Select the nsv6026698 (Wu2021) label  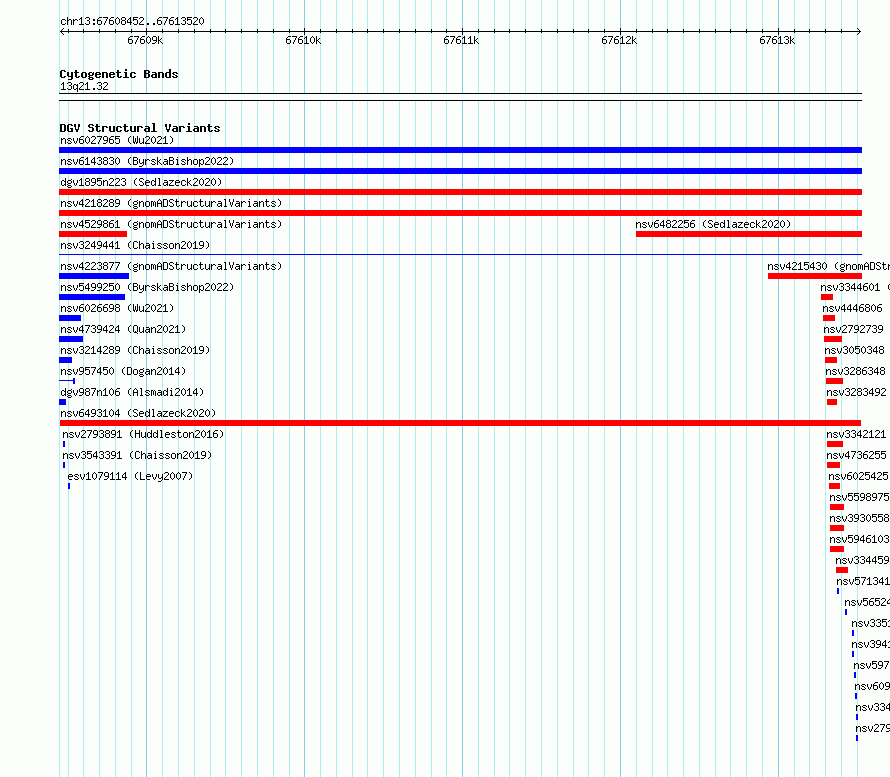[117, 308]
